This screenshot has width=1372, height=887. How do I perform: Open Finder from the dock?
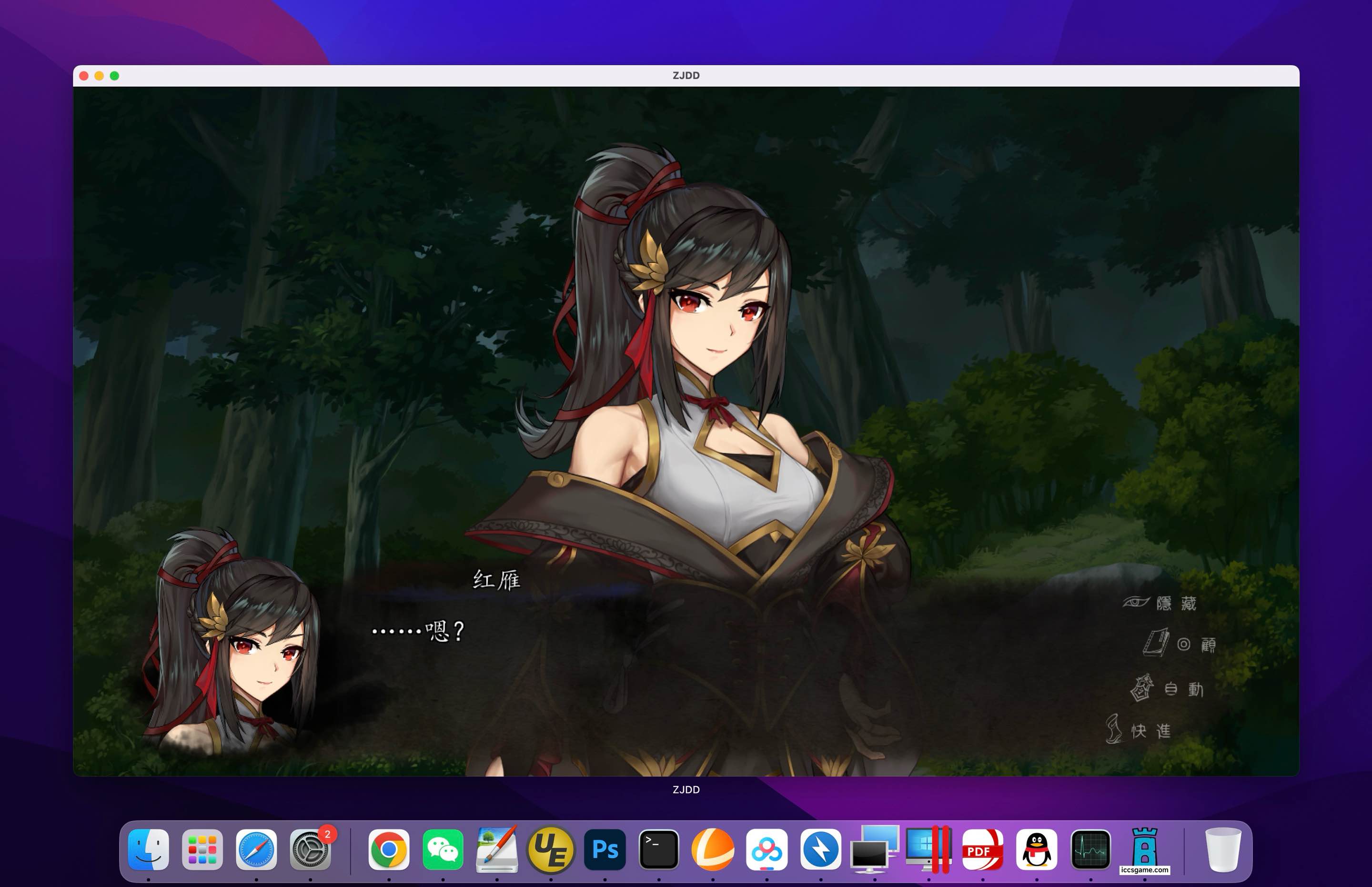click(x=149, y=849)
